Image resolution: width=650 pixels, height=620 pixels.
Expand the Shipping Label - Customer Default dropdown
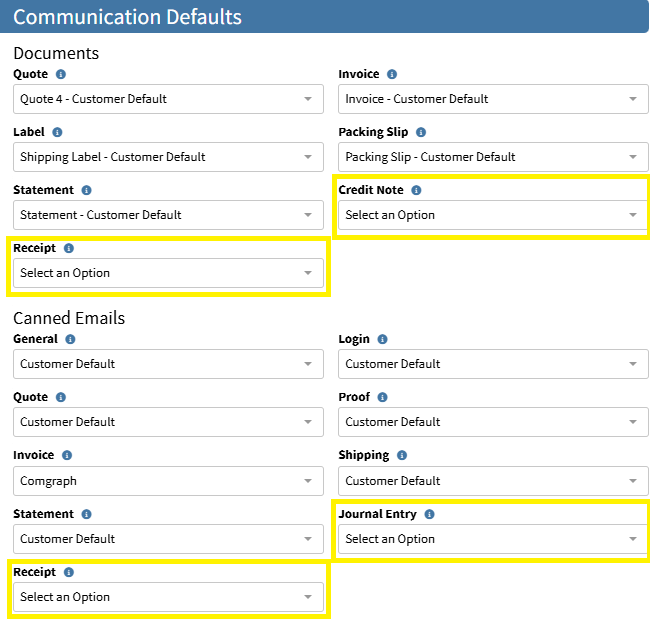click(x=168, y=157)
